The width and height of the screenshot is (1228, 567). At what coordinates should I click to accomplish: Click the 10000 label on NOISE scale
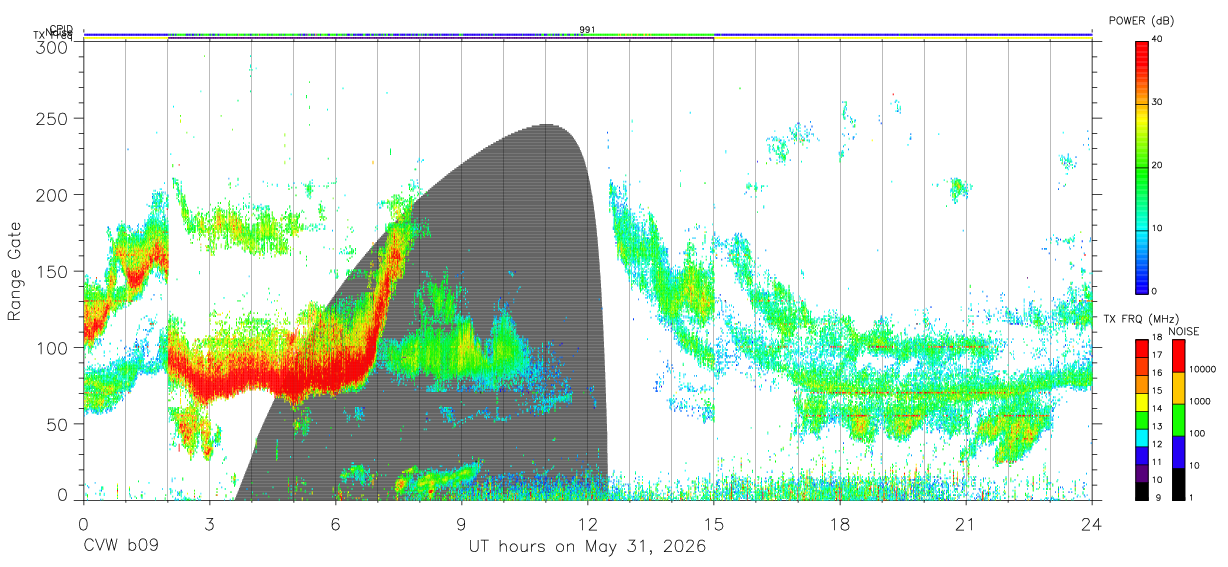point(1202,369)
